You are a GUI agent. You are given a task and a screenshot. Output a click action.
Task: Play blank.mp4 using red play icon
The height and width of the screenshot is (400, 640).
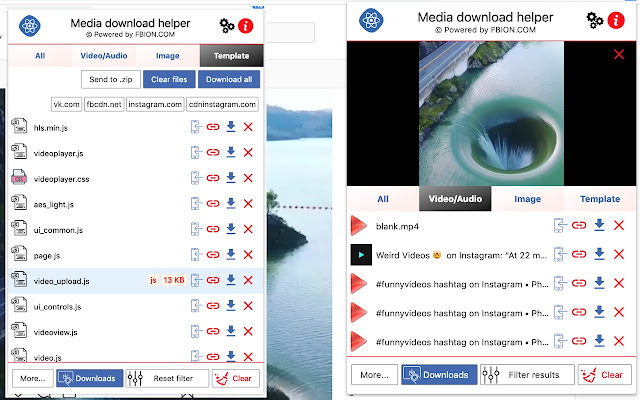pos(359,226)
